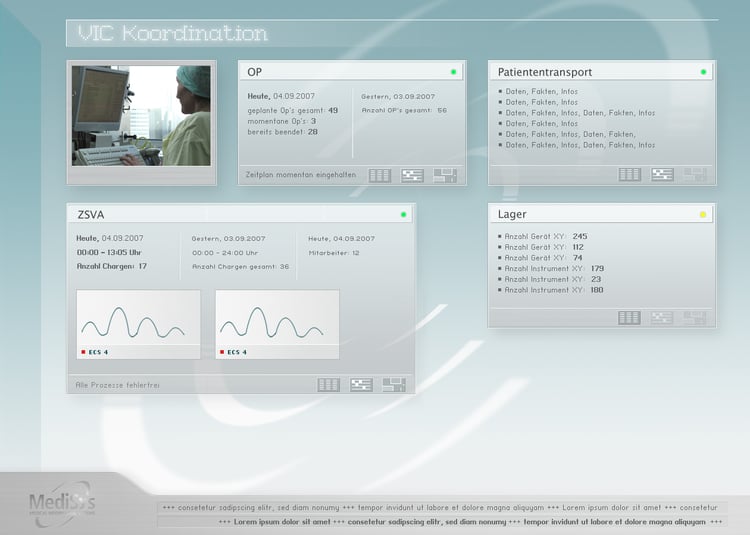Open dimmed block layout icon in Patiententransport panel
This screenshot has height=535, width=750.
point(695,175)
